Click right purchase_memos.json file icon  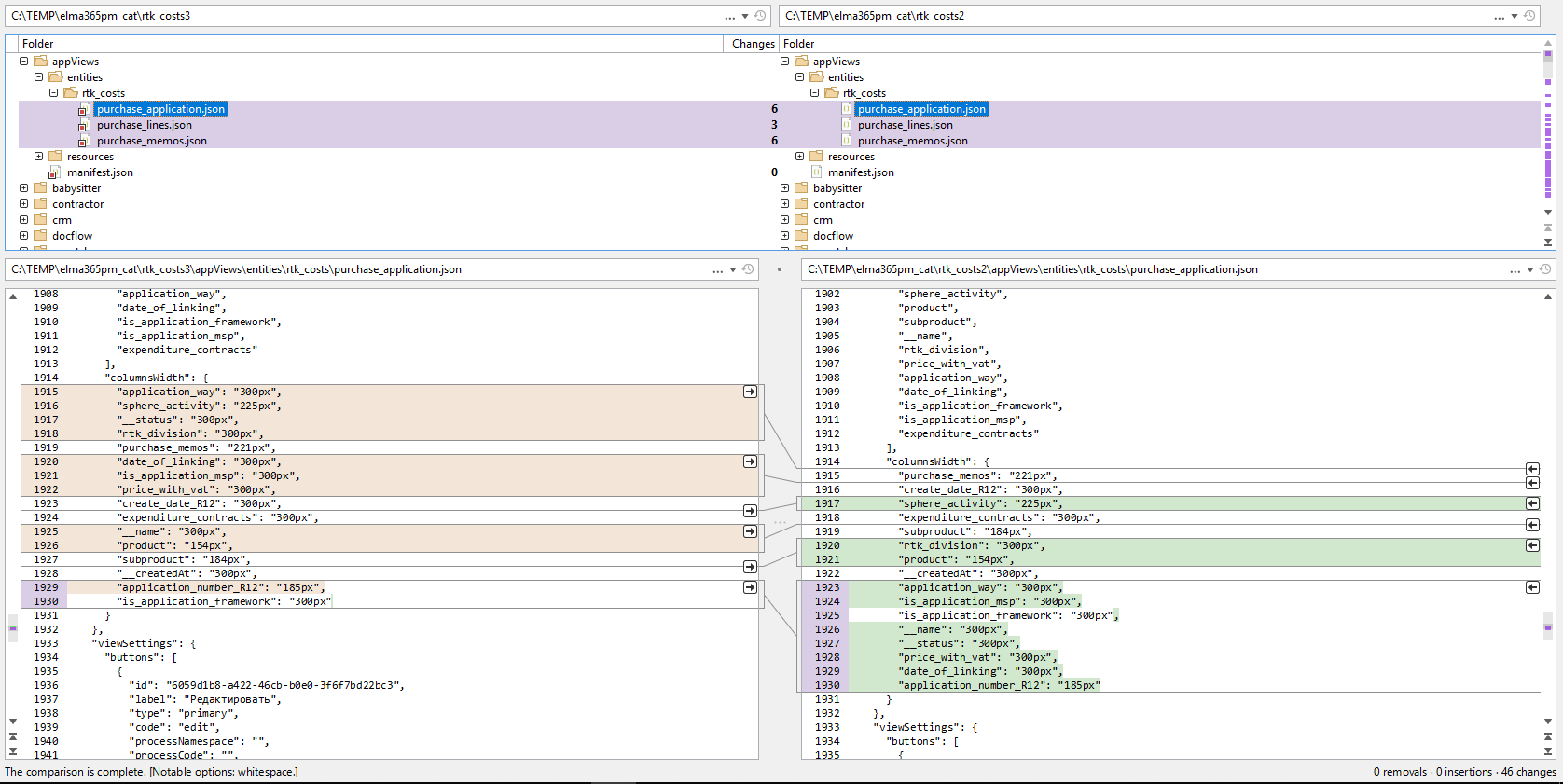point(846,141)
